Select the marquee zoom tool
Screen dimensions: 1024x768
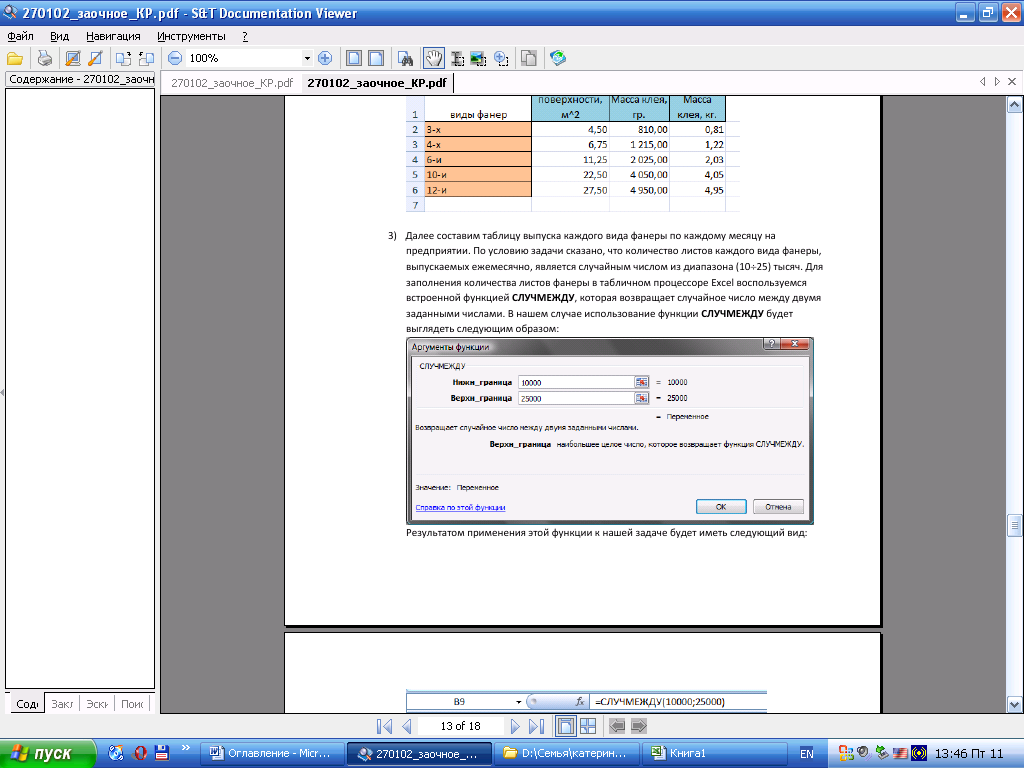click(501, 59)
